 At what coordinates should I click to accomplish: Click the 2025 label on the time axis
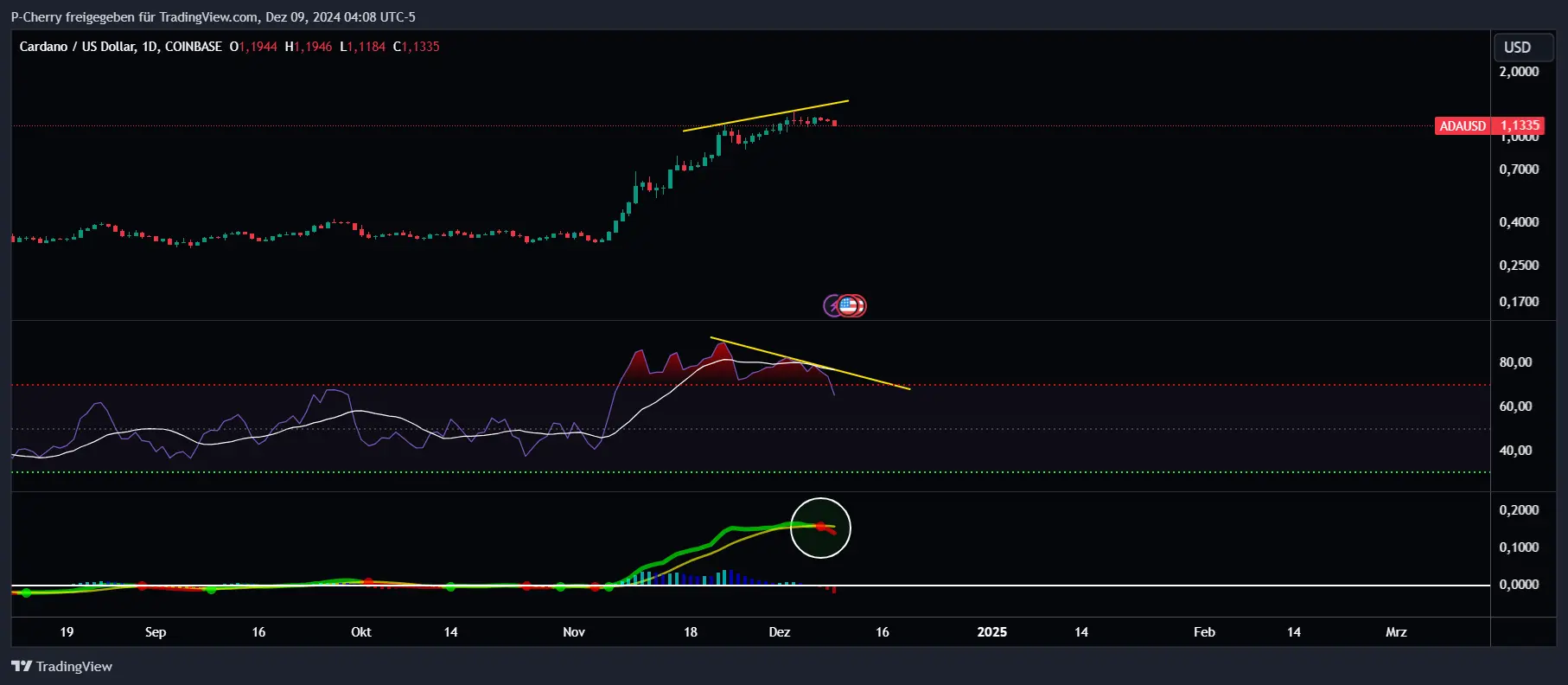click(992, 632)
